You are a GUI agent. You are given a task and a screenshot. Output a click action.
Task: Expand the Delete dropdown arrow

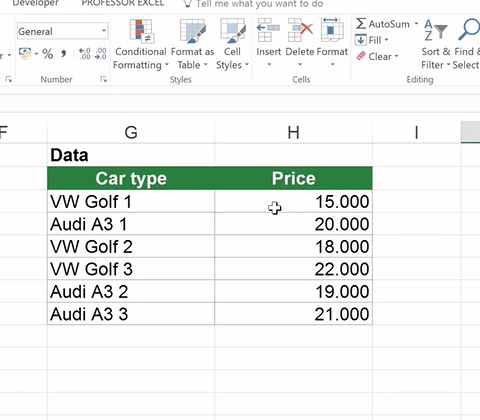[x=300, y=64]
